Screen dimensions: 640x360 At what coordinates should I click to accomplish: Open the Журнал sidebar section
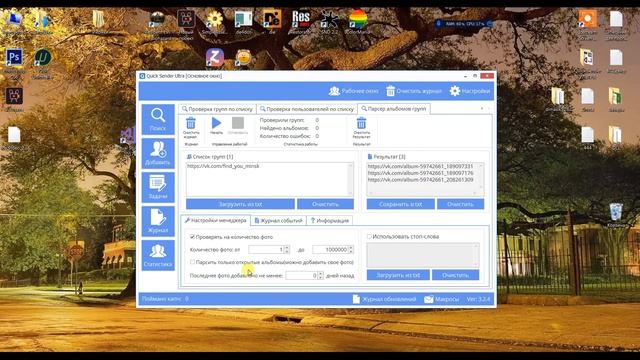coord(158,221)
